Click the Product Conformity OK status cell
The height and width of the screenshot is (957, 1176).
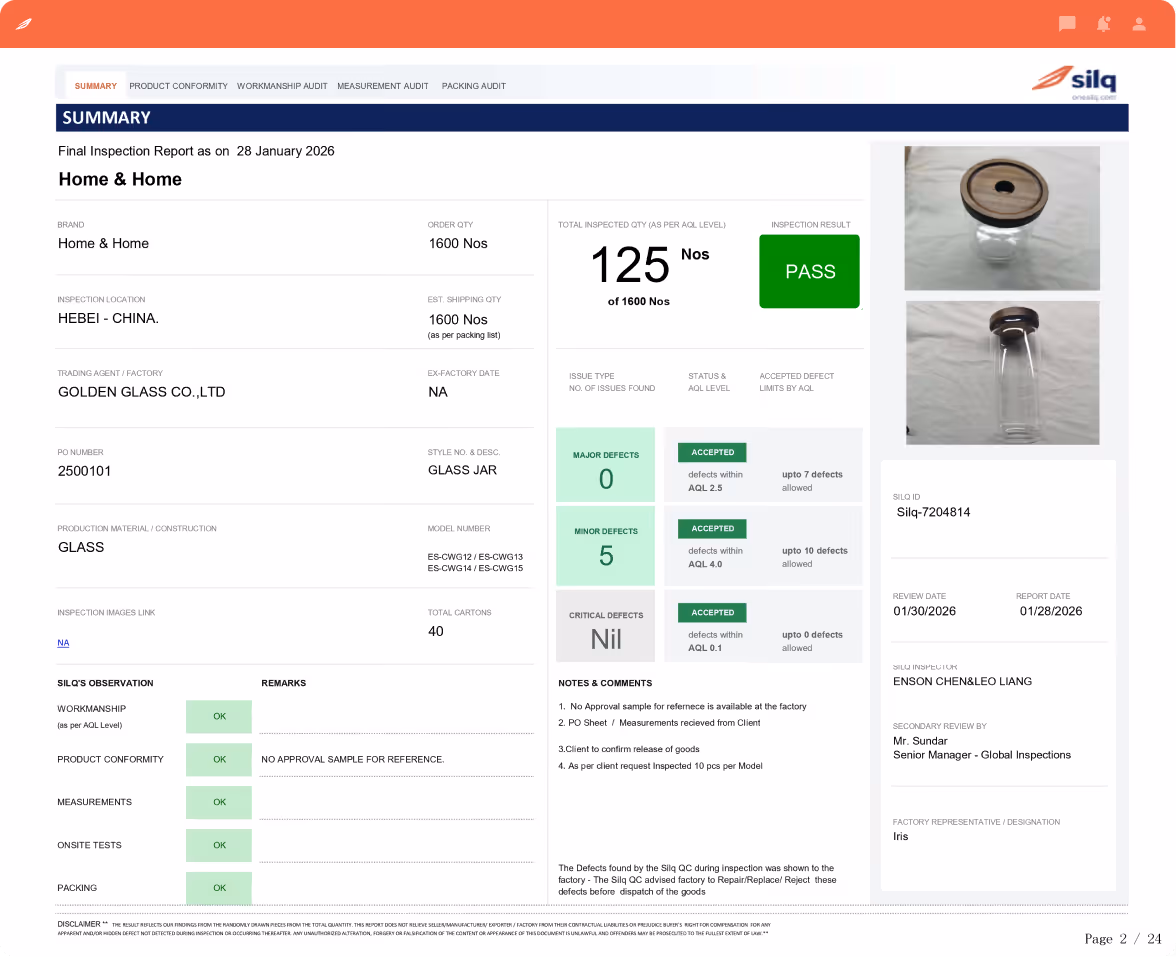tap(219, 760)
